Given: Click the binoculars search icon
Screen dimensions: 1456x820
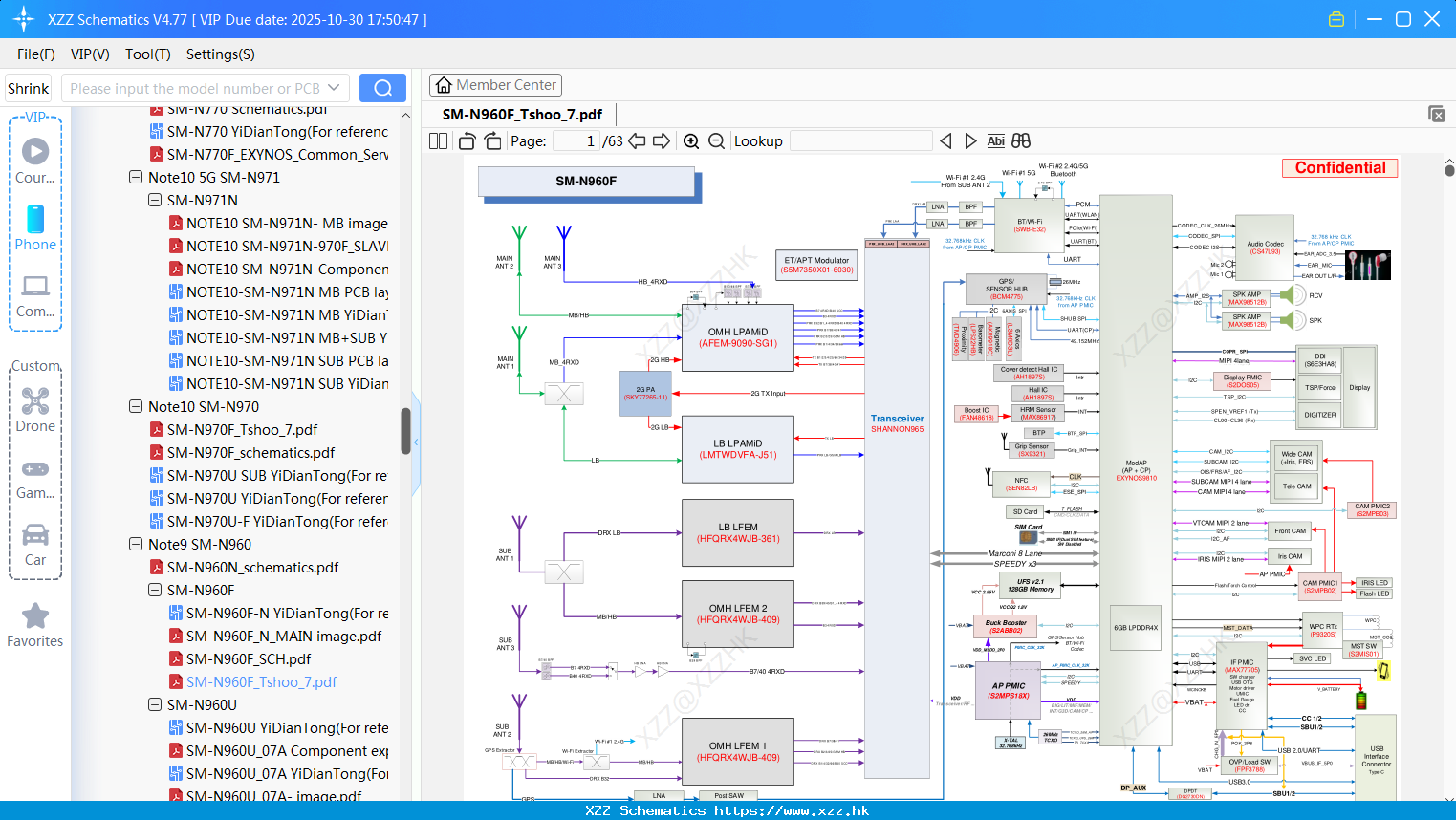Looking at the screenshot, I should [x=1021, y=141].
